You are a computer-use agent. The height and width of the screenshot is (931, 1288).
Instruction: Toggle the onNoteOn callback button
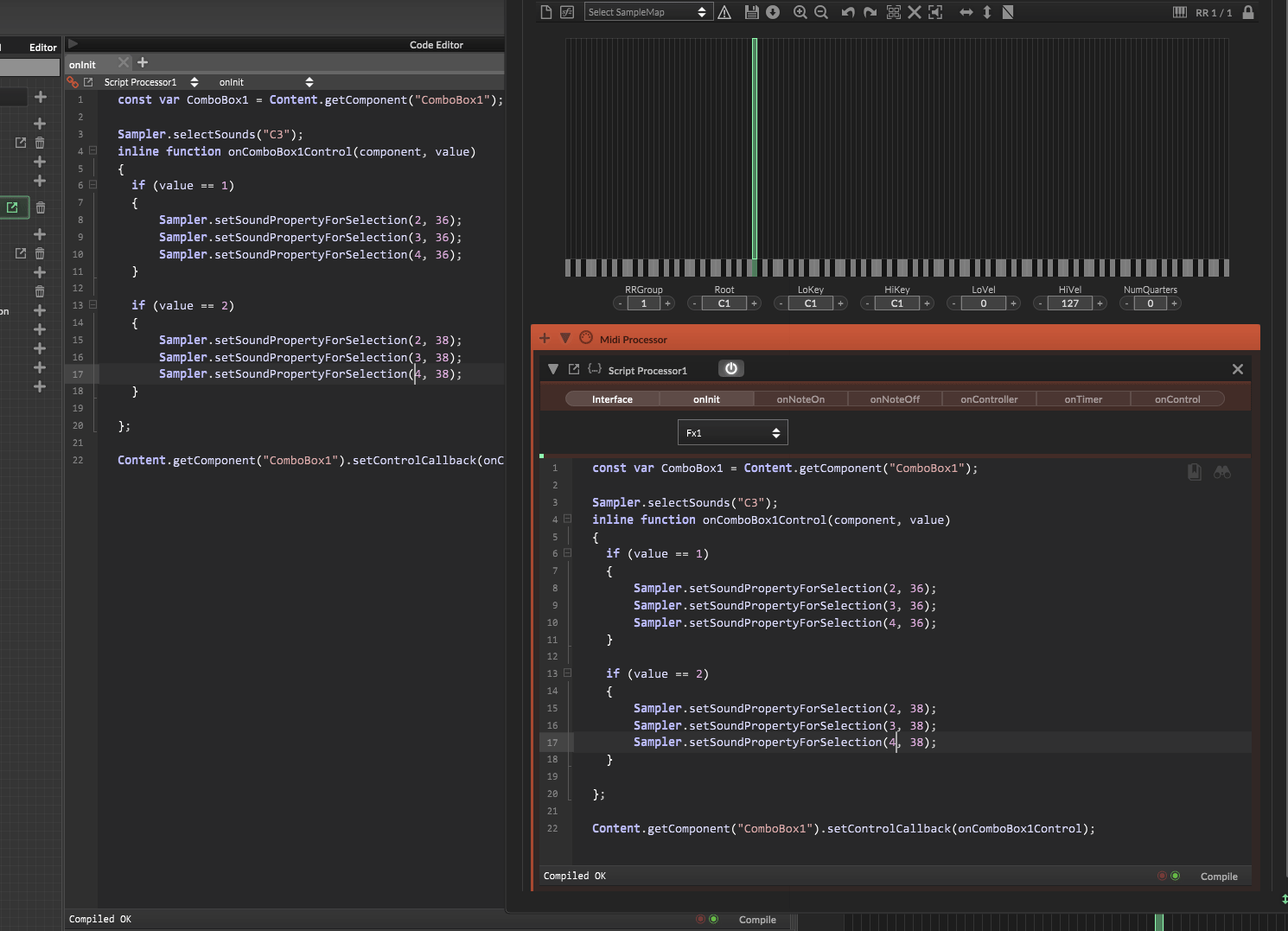coord(800,399)
